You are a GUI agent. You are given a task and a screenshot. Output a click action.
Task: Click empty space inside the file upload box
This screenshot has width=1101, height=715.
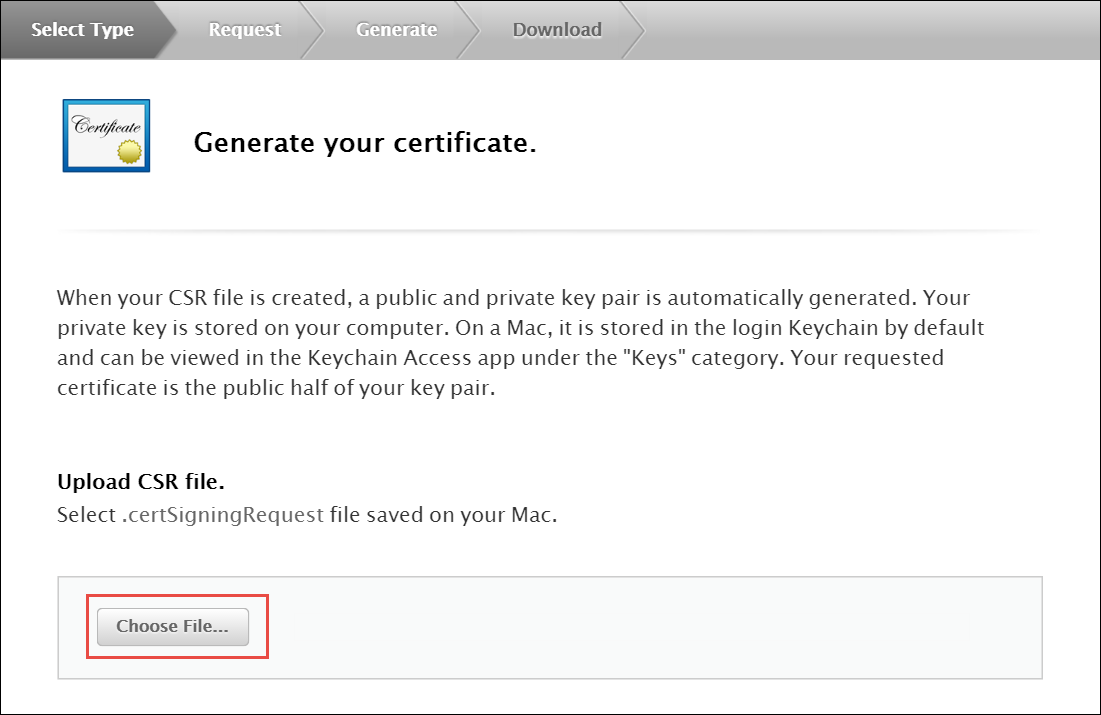650,628
